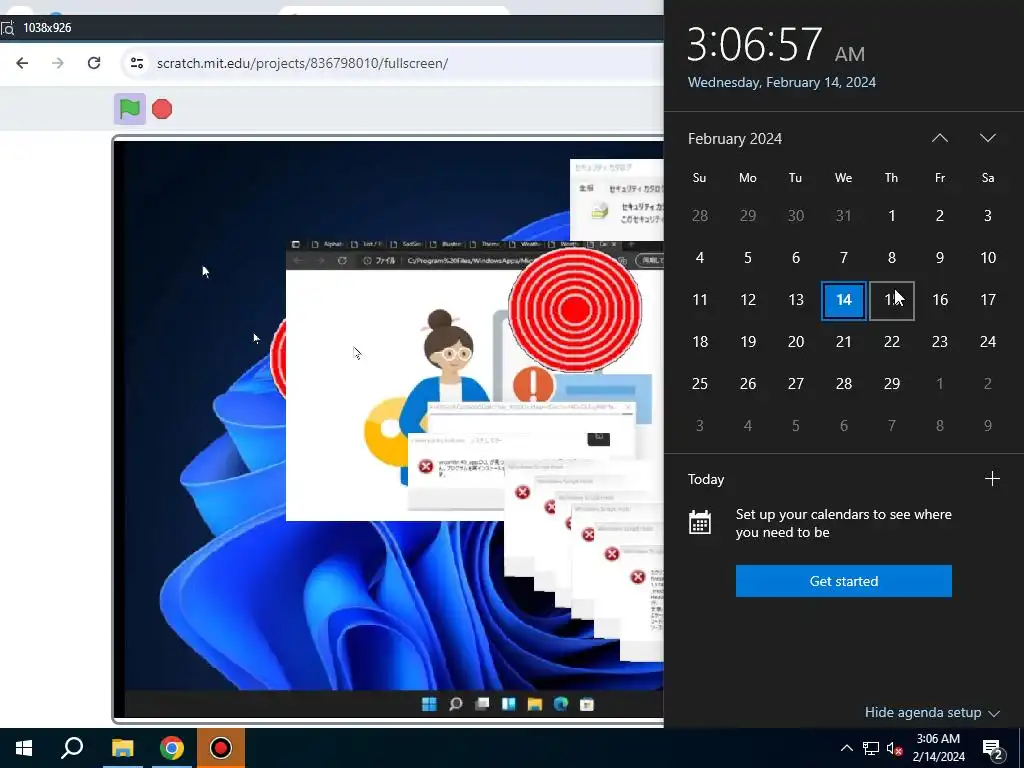1024x768 pixels.
Task: Go to previous month in calendar
Action: click(940, 138)
